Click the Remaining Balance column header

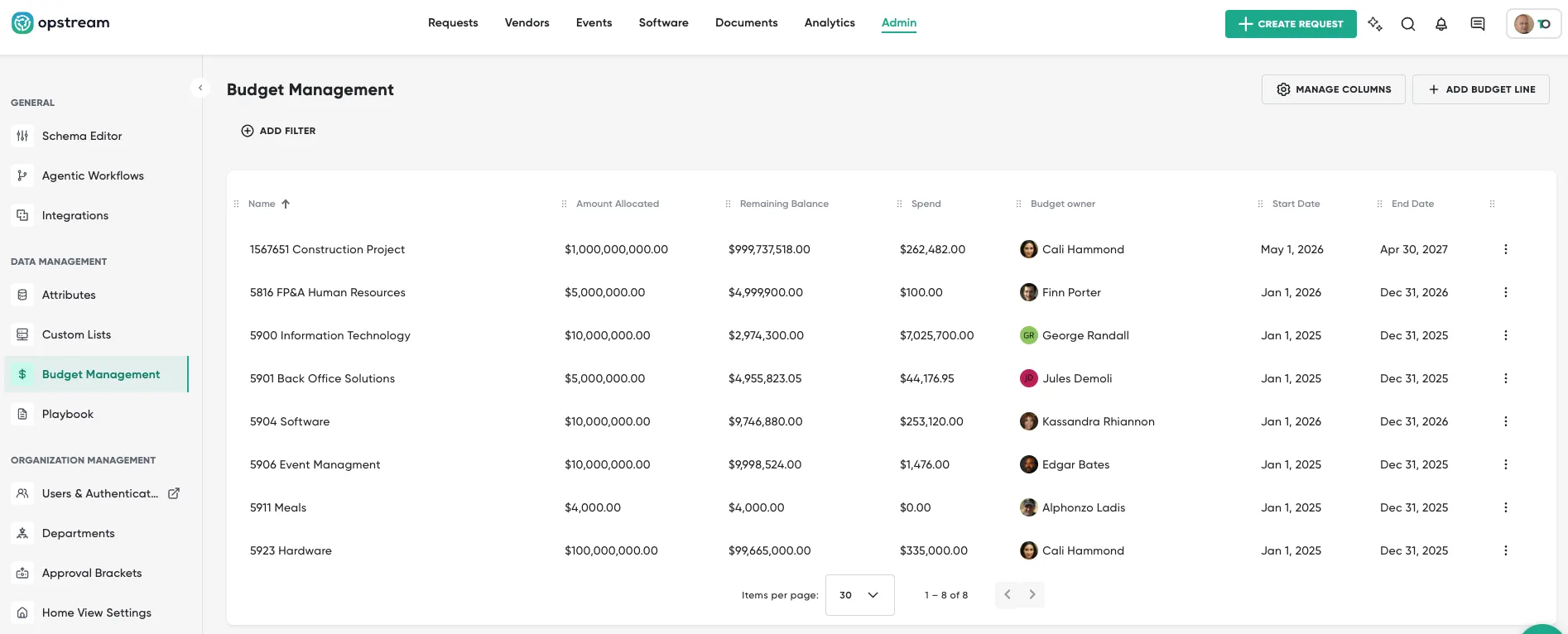pyautogui.click(x=784, y=204)
